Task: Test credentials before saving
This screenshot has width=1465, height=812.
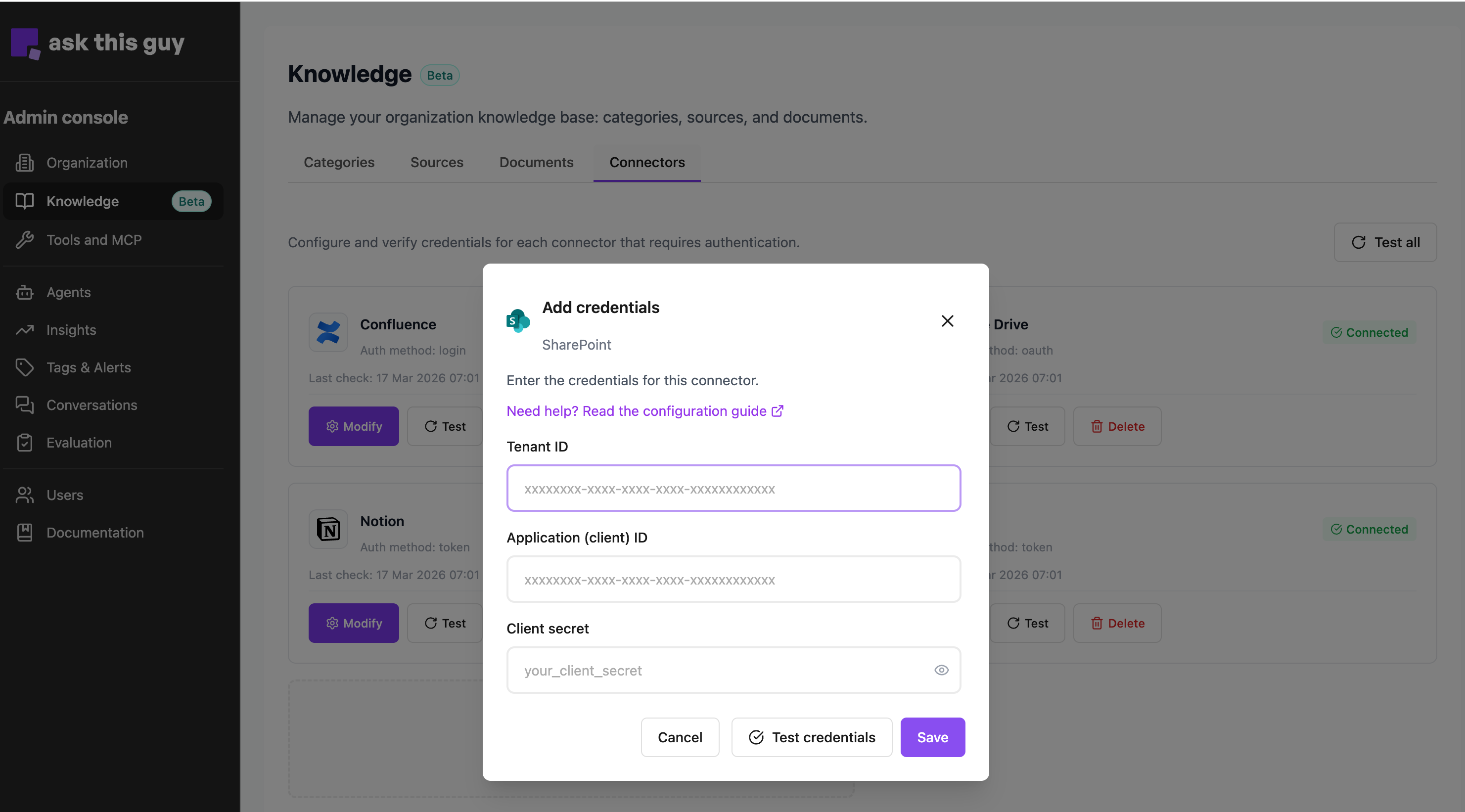Action: pyautogui.click(x=812, y=737)
